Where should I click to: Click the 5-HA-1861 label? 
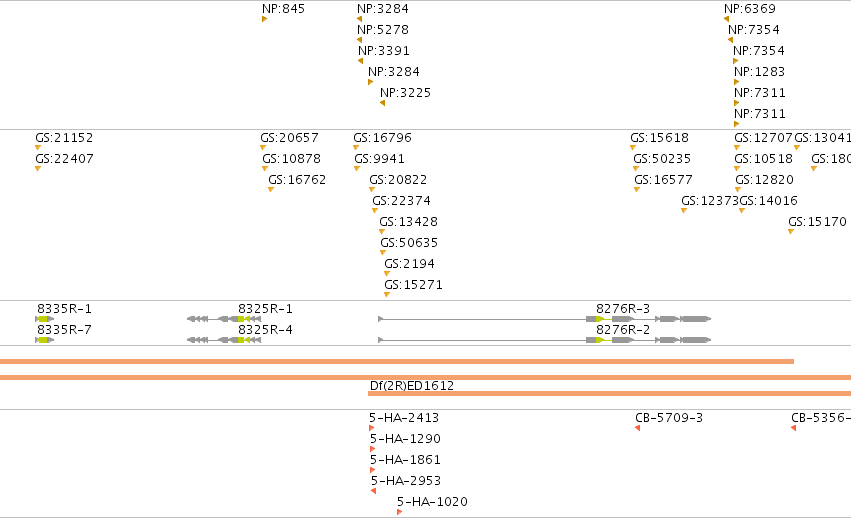405,460
